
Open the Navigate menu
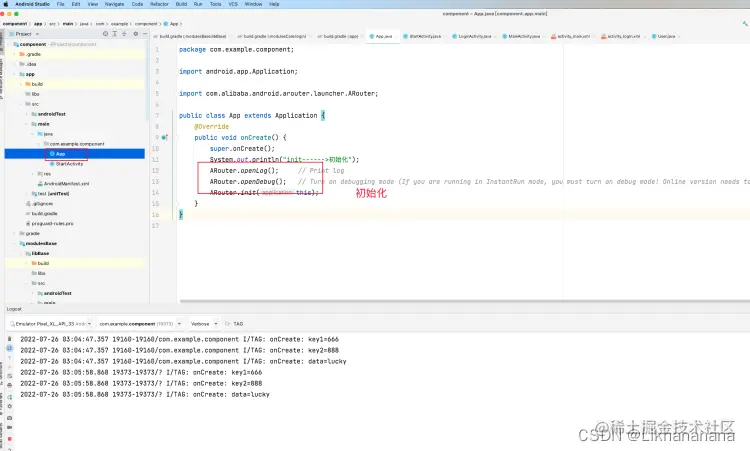pyautogui.click(x=114, y=4)
